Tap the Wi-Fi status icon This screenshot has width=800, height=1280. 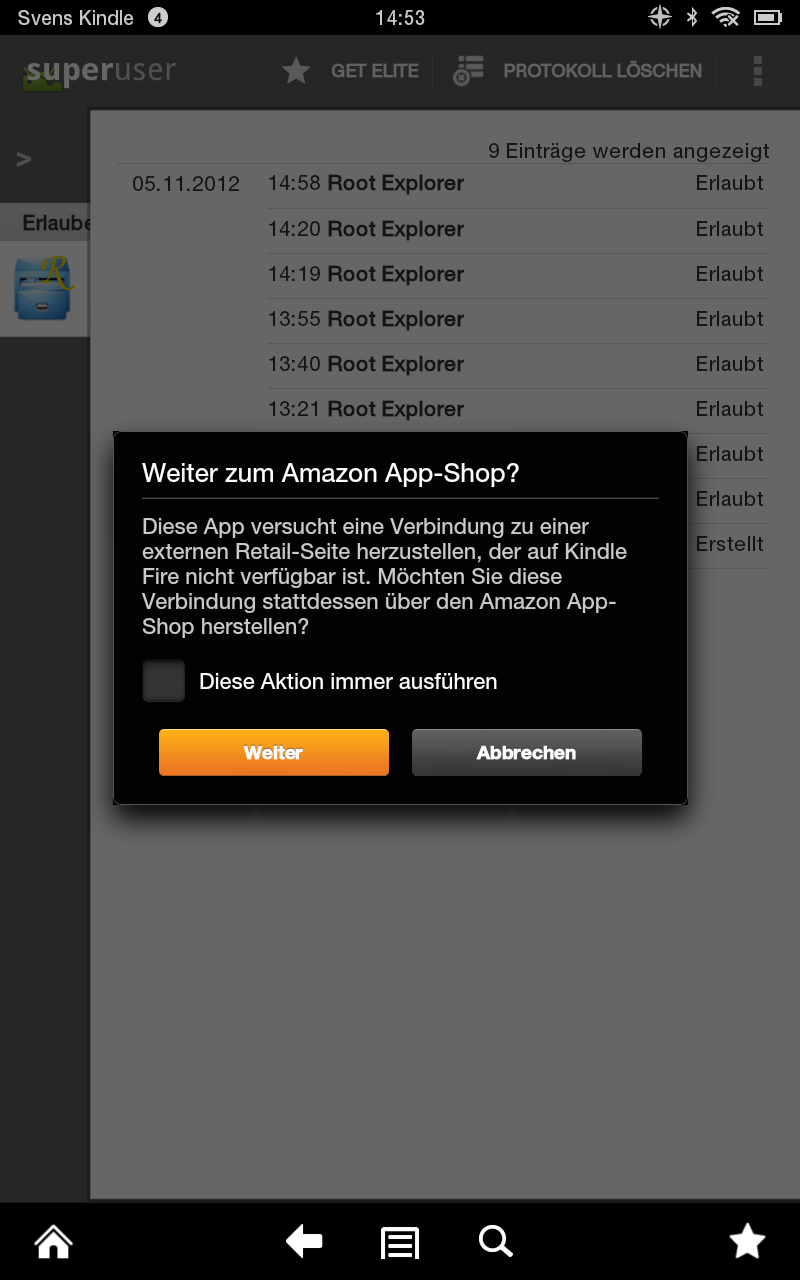point(725,17)
